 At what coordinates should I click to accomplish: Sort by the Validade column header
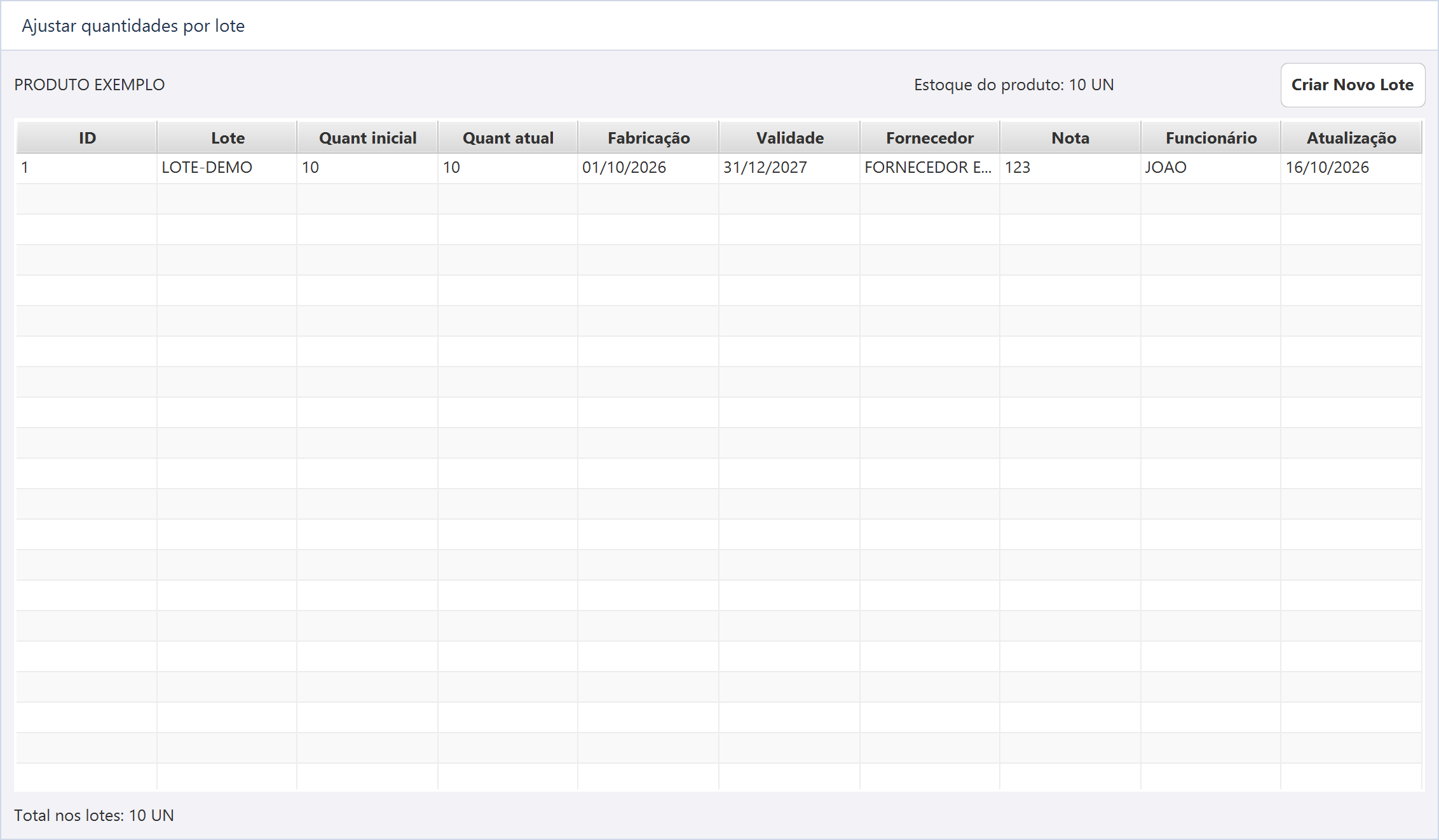point(789,138)
